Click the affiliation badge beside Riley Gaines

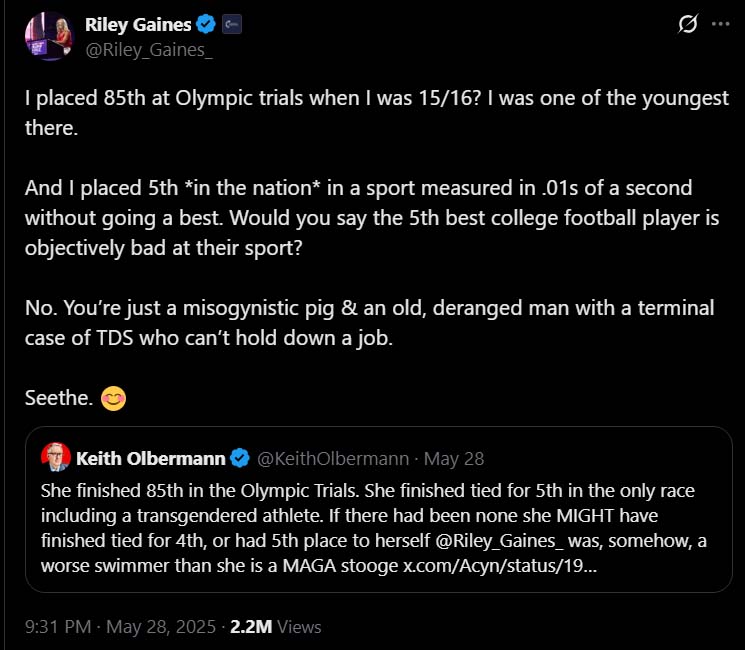(x=232, y=24)
